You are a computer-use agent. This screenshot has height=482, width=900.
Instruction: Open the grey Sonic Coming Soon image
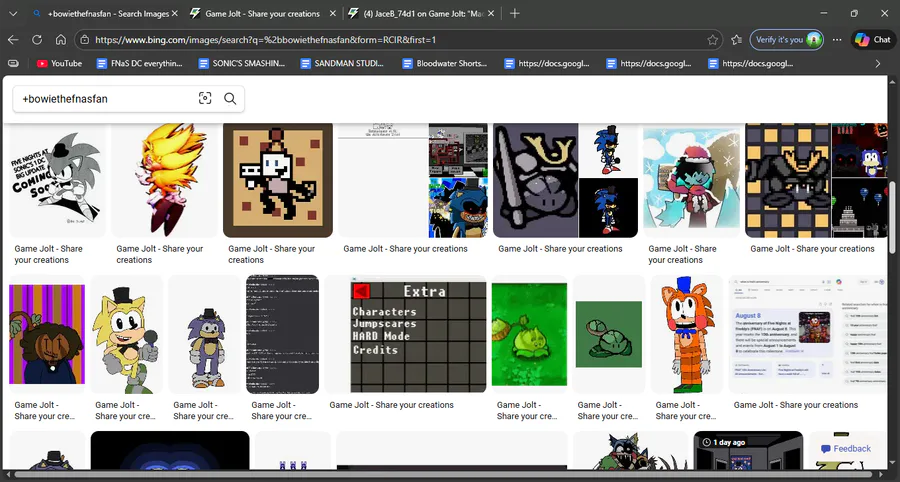[x=57, y=180]
